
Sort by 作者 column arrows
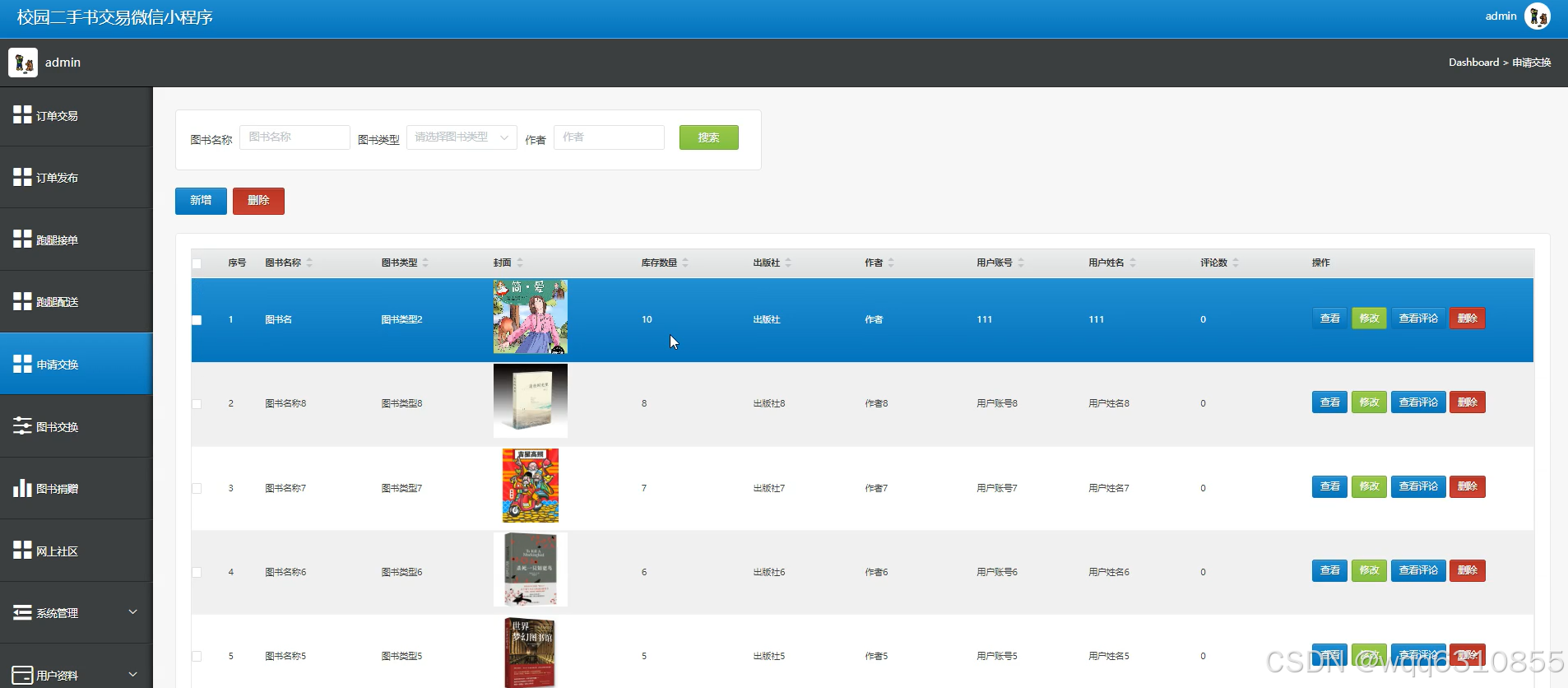(x=891, y=263)
